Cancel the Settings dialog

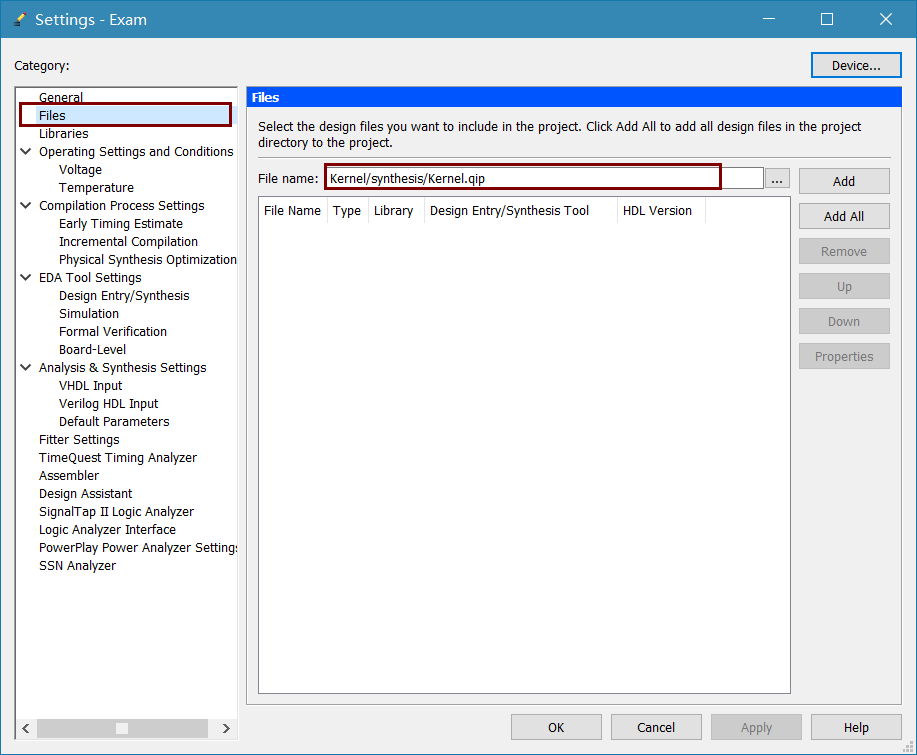coord(656,728)
